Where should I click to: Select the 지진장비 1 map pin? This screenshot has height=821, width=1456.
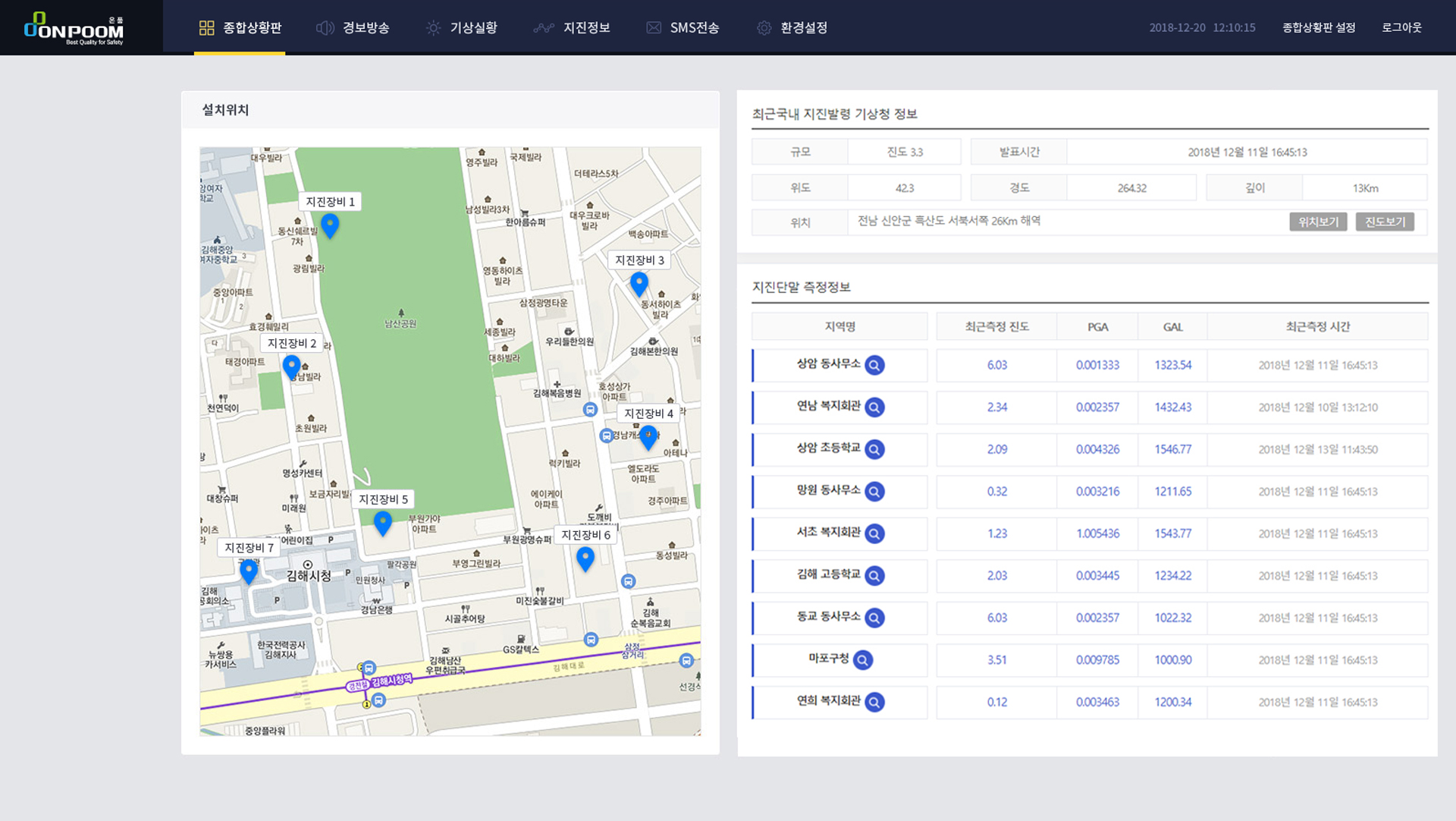(x=330, y=225)
